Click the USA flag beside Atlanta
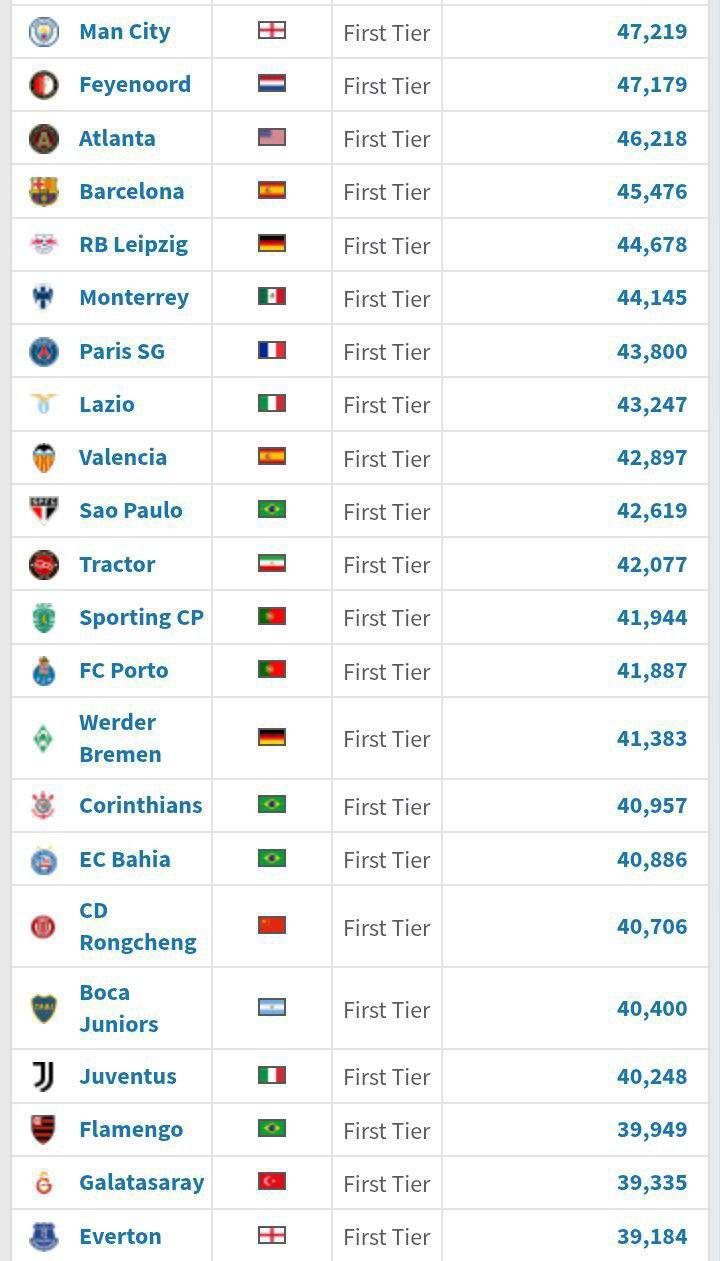 click(x=272, y=138)
